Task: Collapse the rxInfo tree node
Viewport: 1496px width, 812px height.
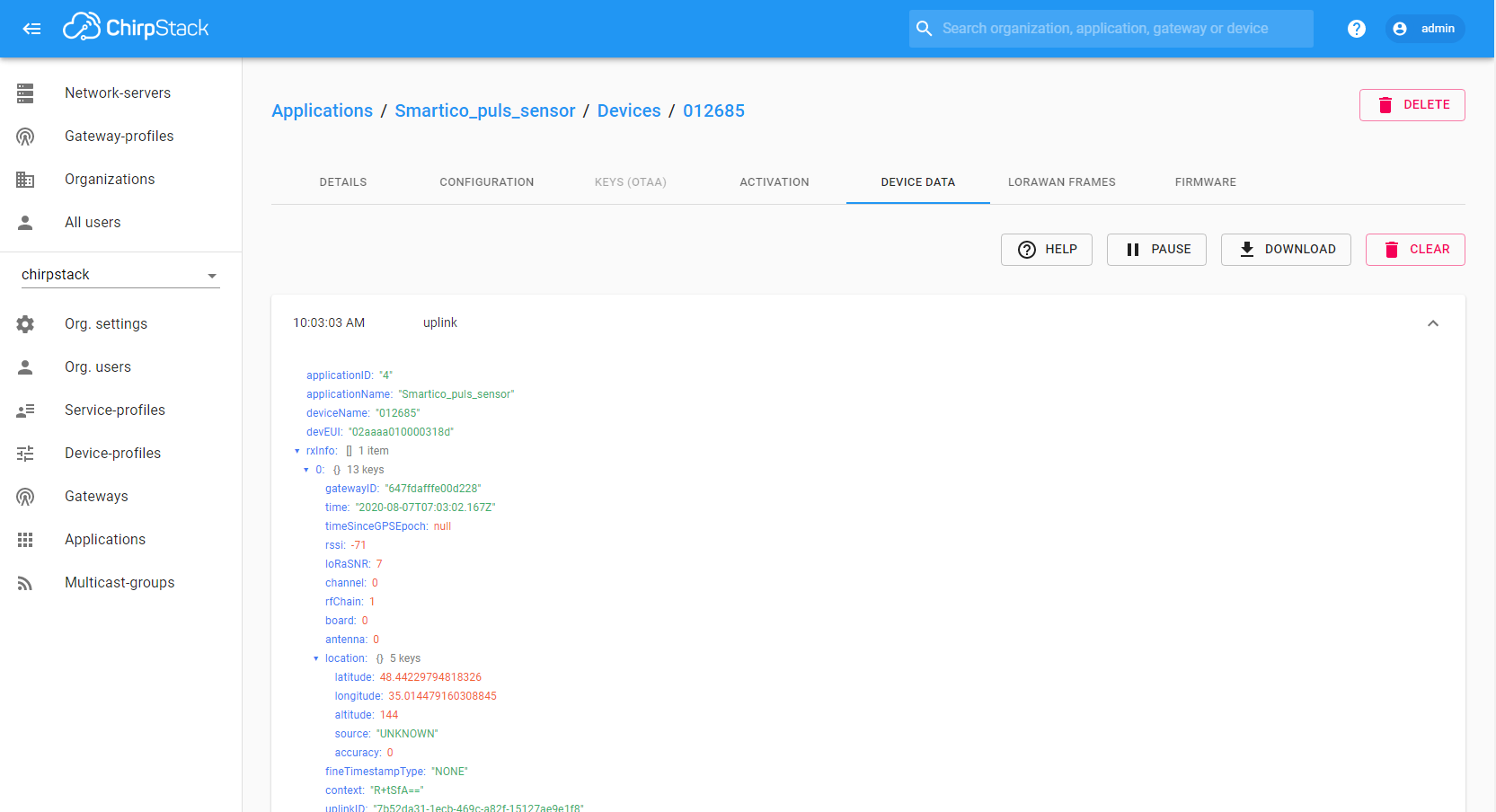Action: click(x=297, y=451)
